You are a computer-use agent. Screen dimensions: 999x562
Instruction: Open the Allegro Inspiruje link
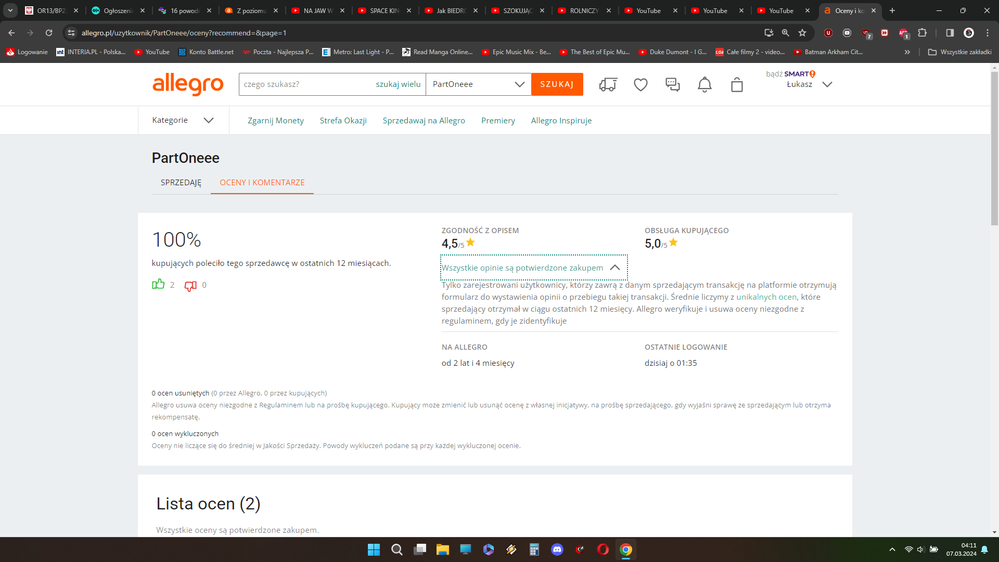pyautogui.click(x=561, y=120)
